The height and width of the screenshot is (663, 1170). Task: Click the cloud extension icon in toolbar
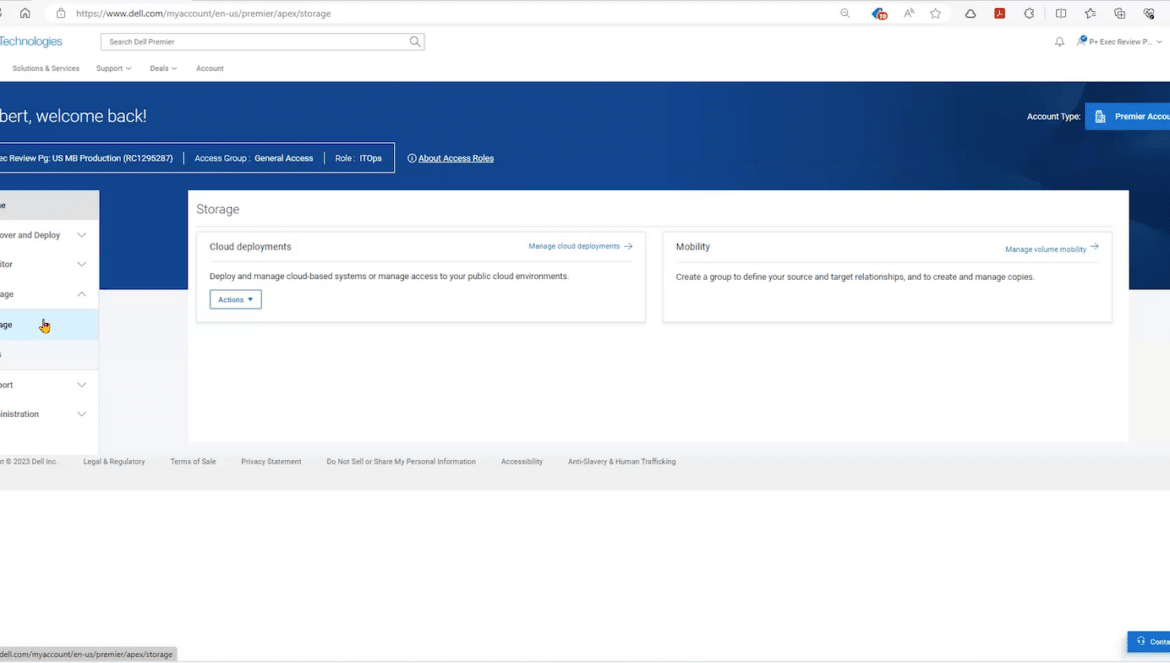(970, 13)
